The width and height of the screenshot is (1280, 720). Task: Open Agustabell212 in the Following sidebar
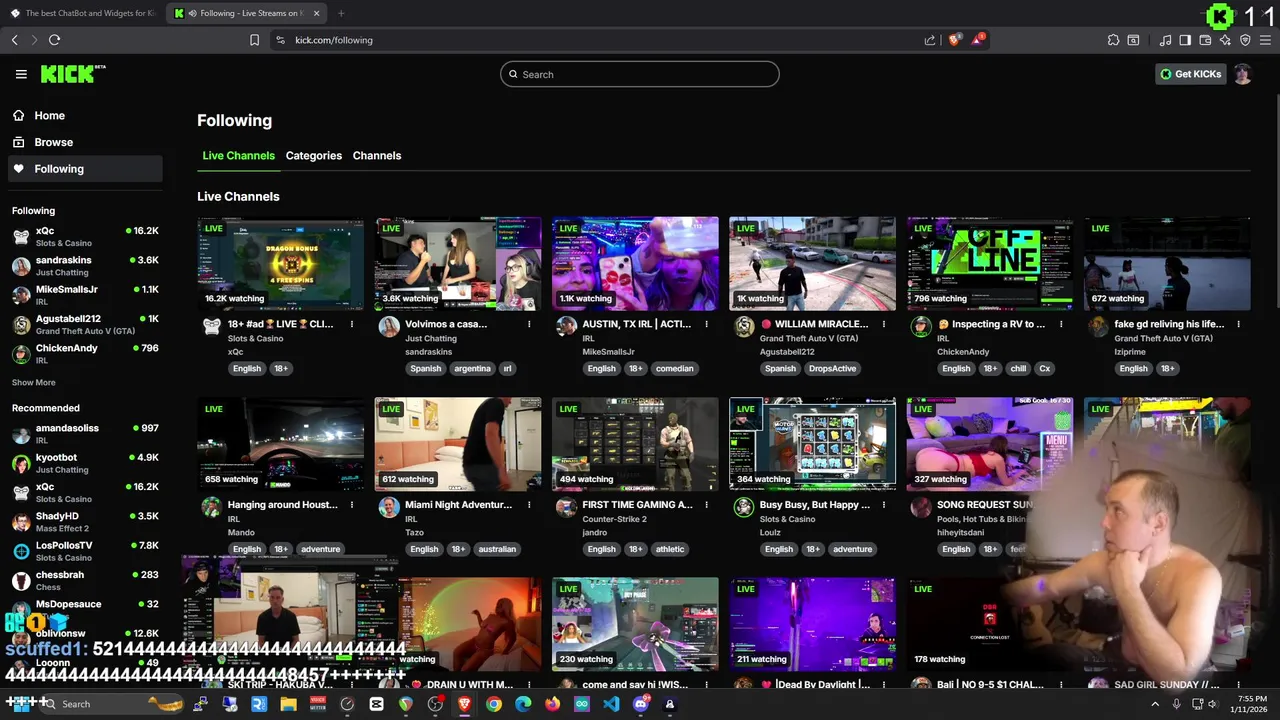point(84,324)
